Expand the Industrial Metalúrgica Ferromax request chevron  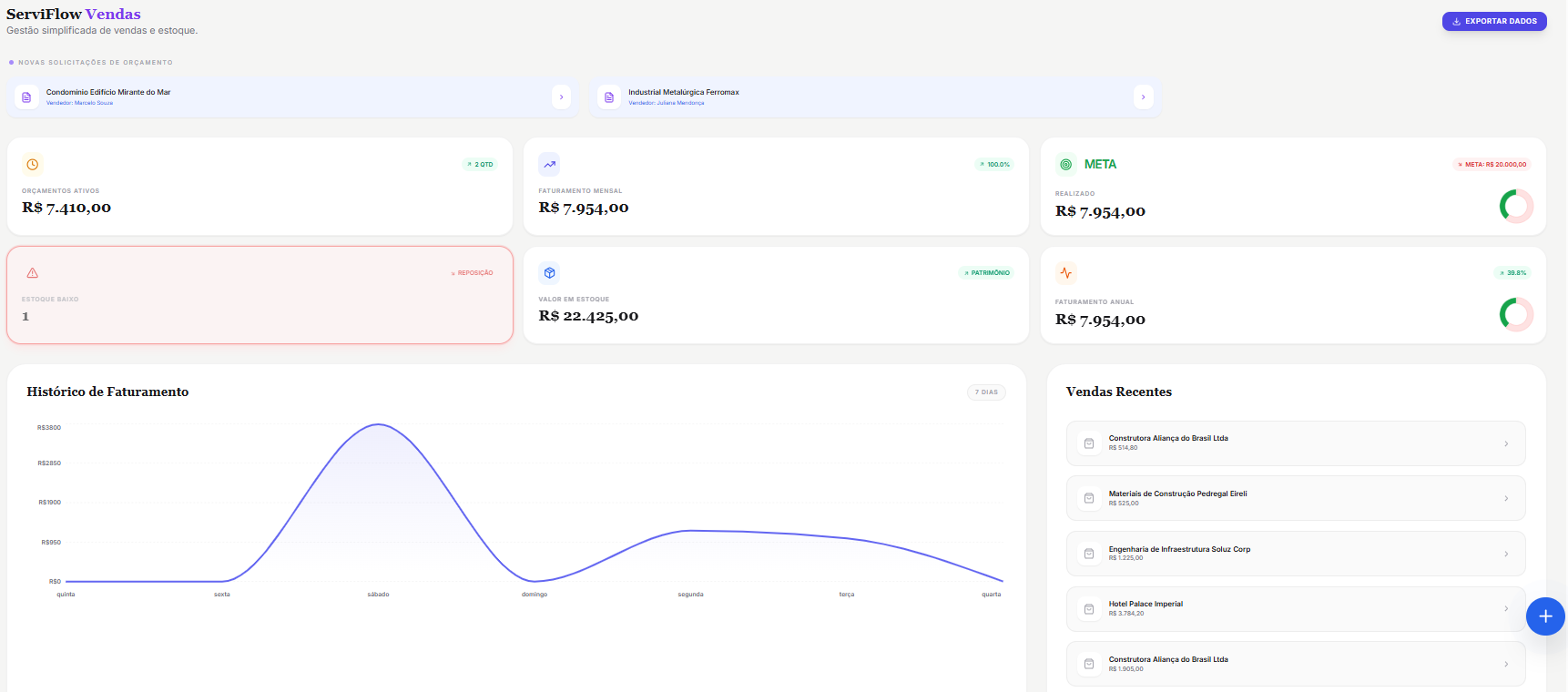click(x=1144, y=97)
